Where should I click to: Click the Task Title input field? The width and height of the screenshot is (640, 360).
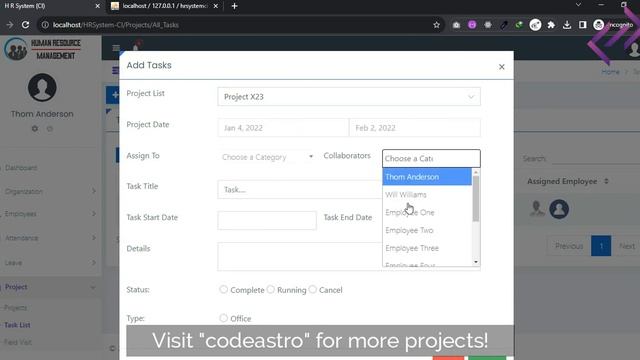pyautogui.click(x=300, y=189)
